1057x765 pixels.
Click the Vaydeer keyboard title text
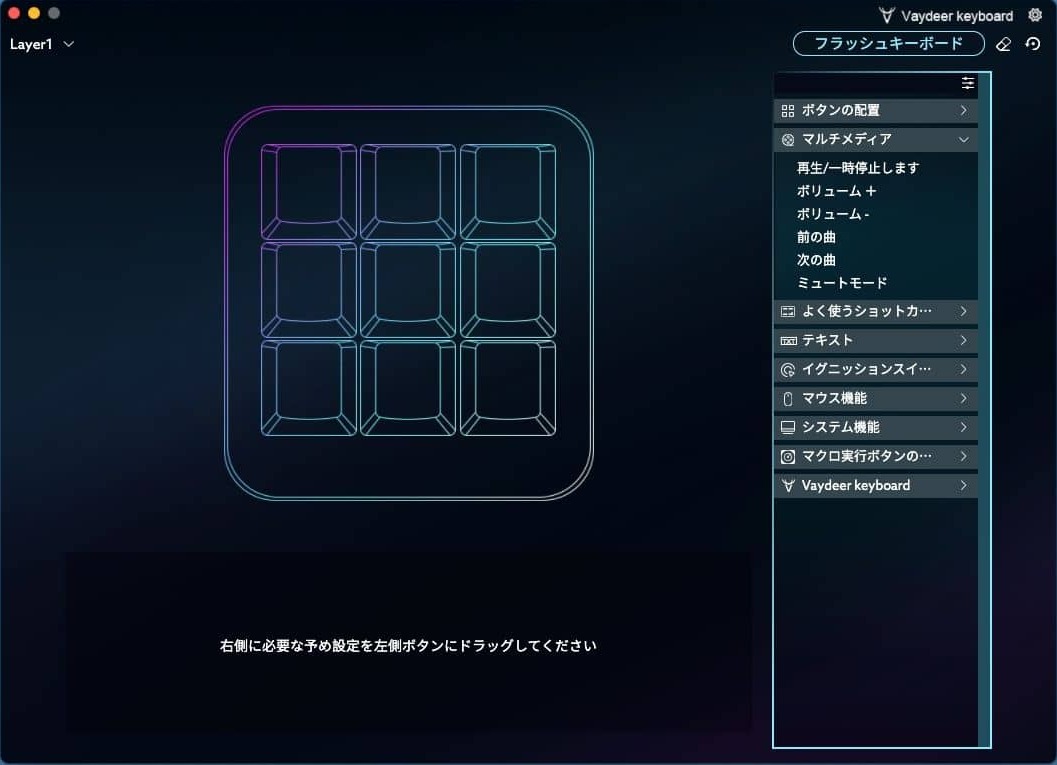pyautogui.click(x=957, y=16)
